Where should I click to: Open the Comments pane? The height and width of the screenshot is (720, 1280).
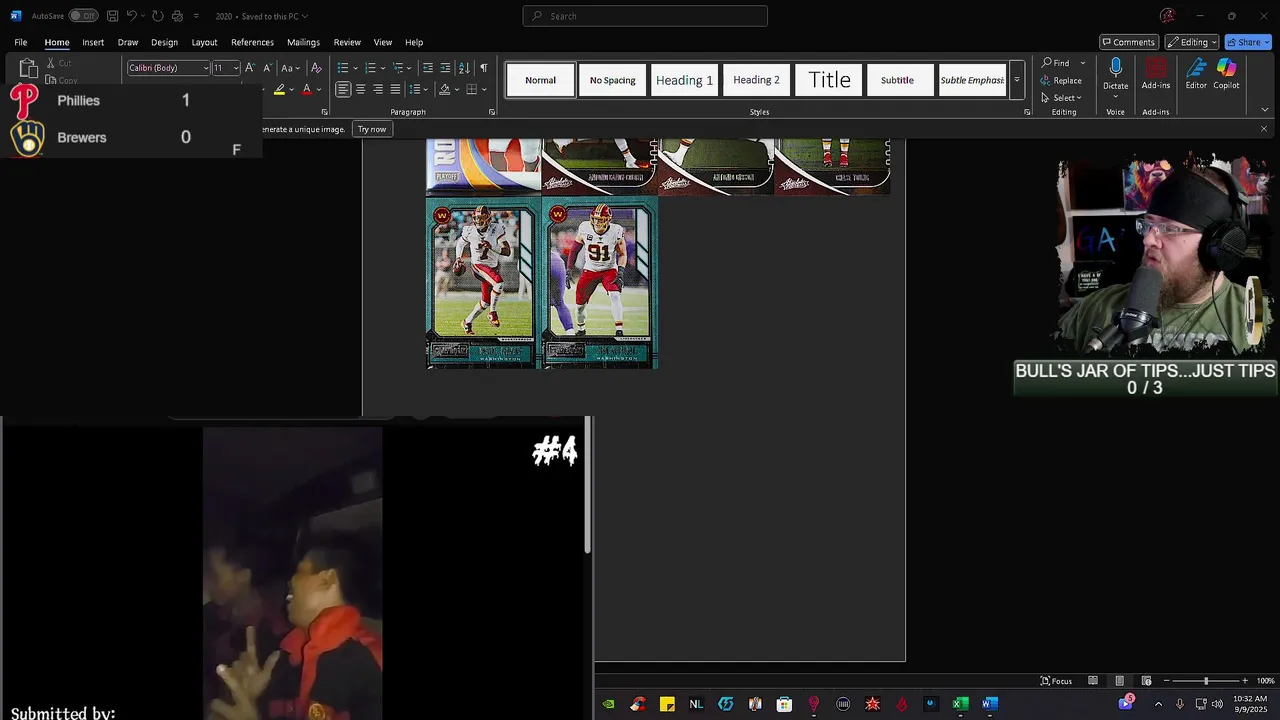[x=1129, y=42]
